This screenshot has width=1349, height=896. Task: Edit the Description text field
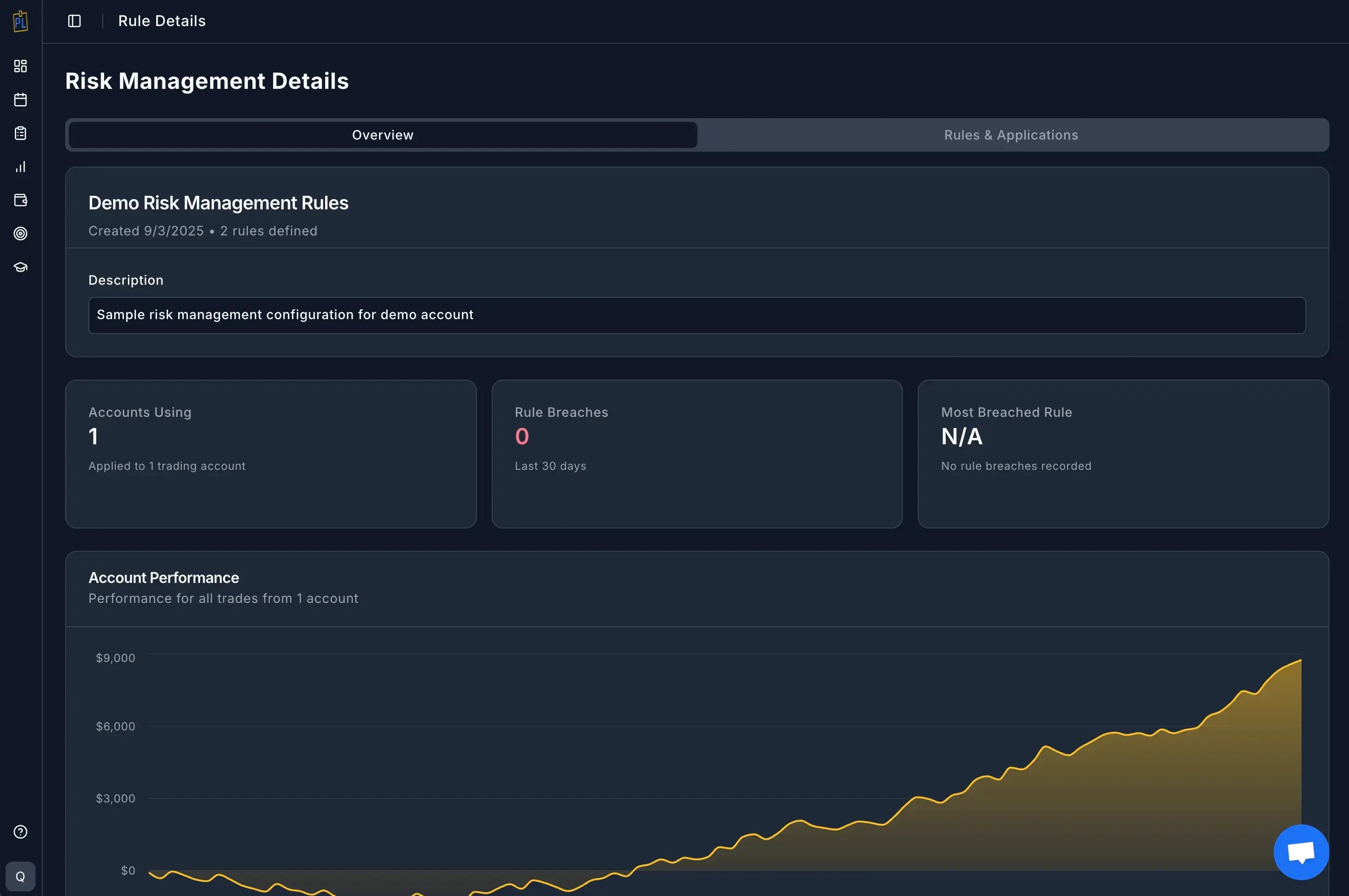(x=696, y=315)
